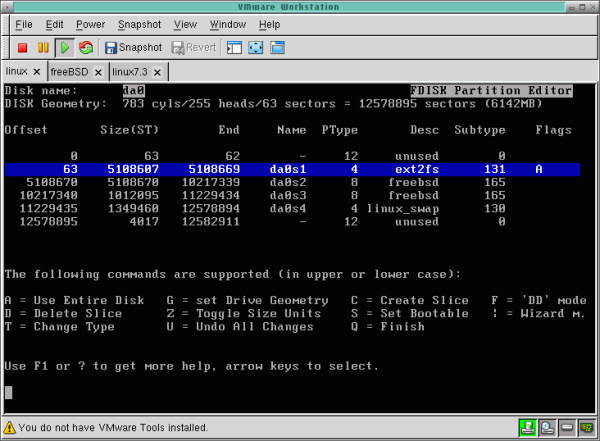Click the window menu button in title bar
The width and height of the screenshot is (600, 441).
pyautogui.click(x=8, y=7)
